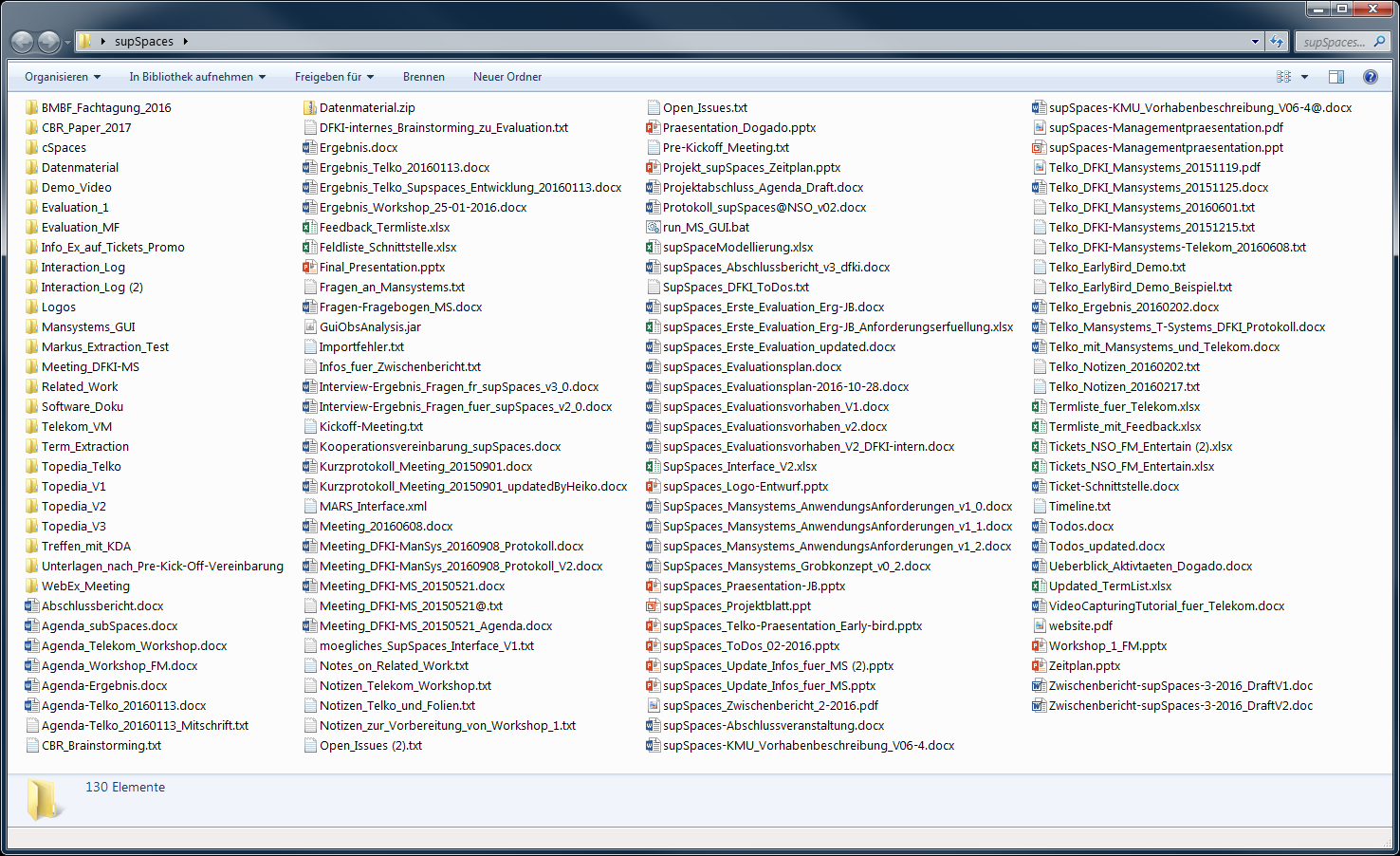The height and width of the screenshot is (856, 1400).
Task: Select file VideoCapturingTutorial_fuer_Telekom.docx
Action: (1159, 606)
